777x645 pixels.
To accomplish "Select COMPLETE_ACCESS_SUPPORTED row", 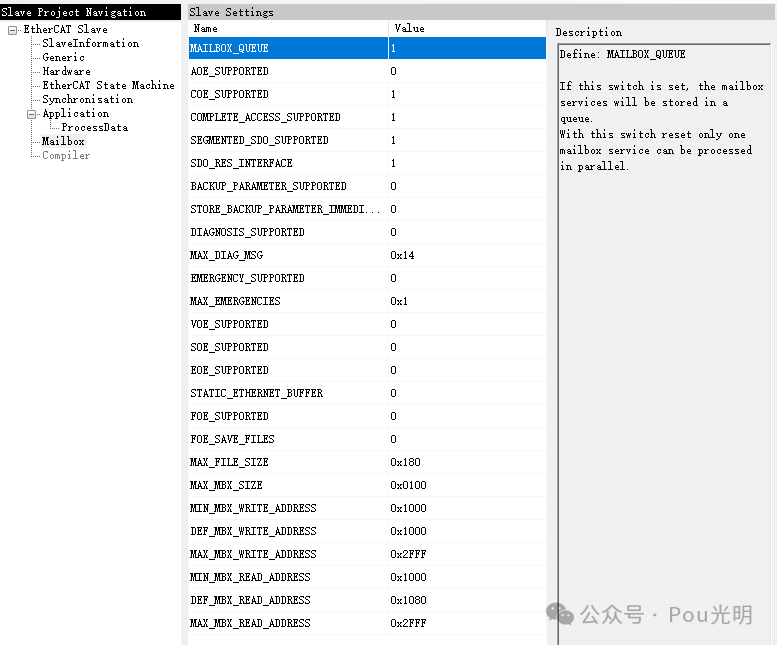I will [367, 117].
